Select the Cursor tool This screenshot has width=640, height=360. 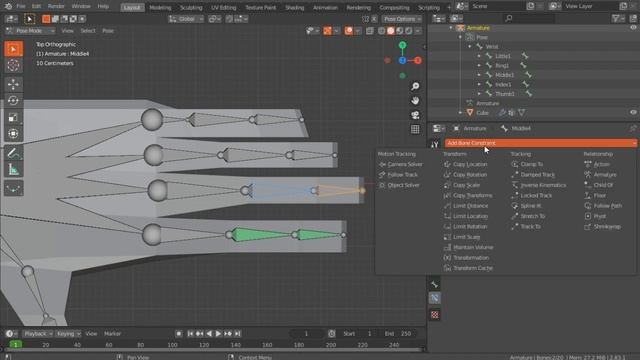[13, 65]
